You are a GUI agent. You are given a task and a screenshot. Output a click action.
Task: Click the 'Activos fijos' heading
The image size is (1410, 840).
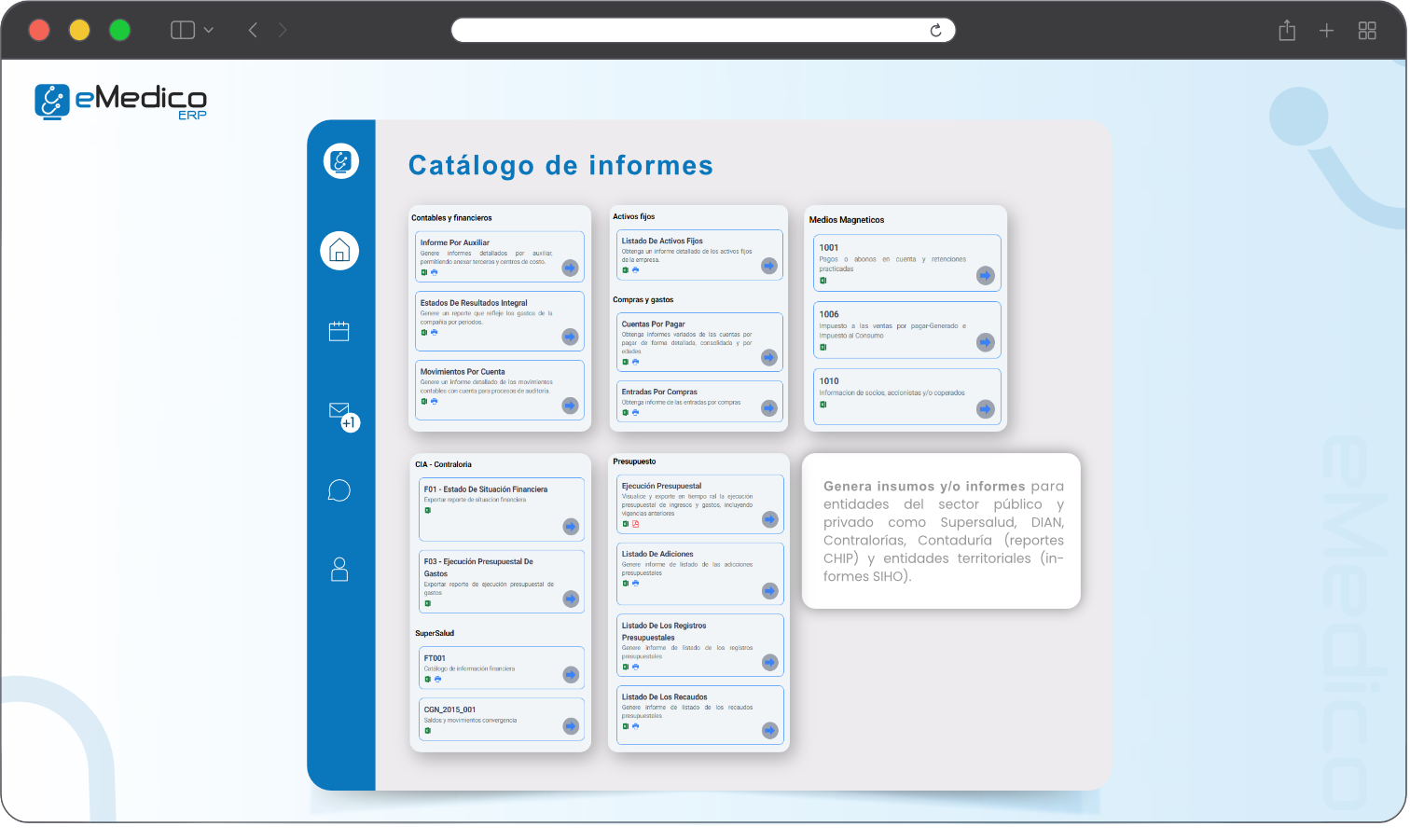634,216
